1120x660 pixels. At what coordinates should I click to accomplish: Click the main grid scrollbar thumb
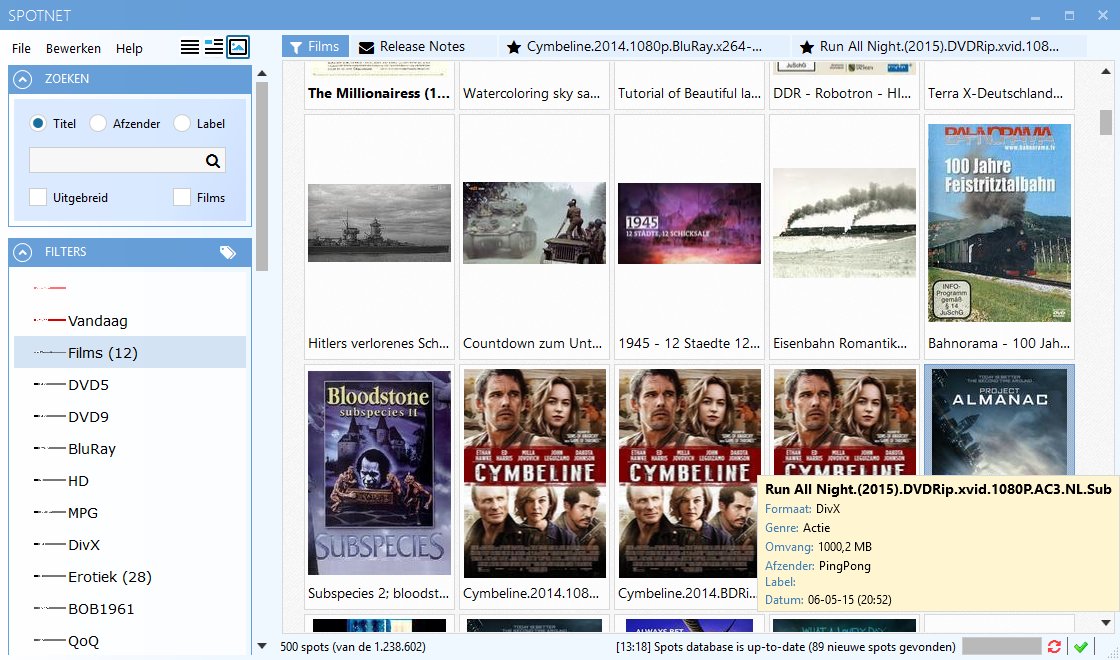coord(1106,121)
